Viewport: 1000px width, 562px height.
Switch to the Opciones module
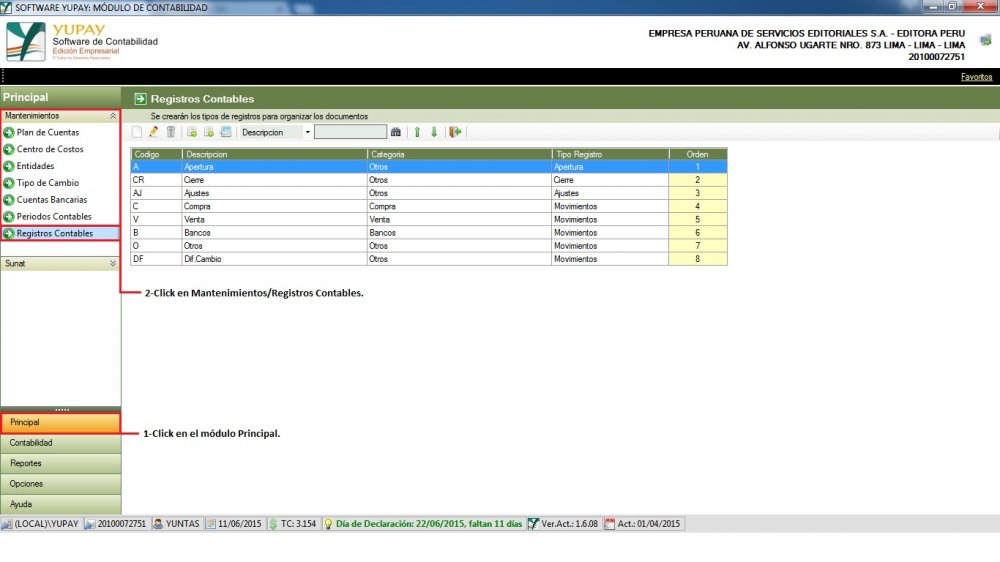pos(61,484)
